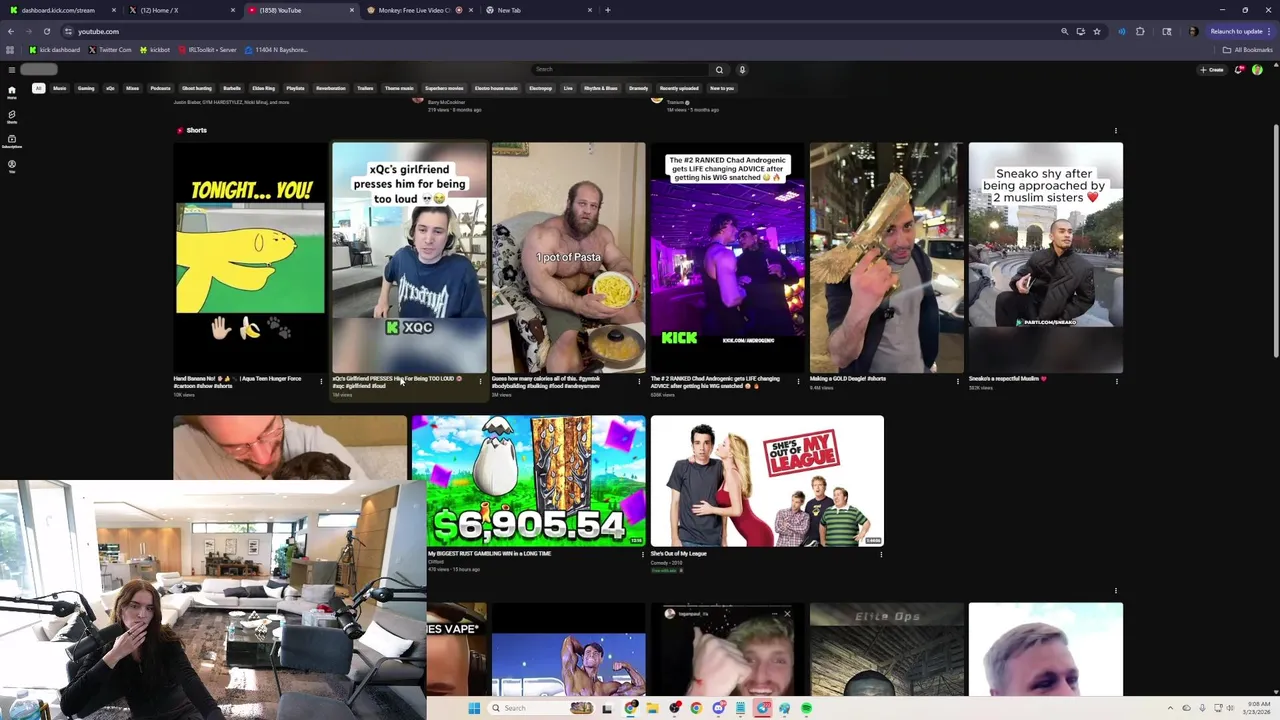Open Shorts from the left sidebar

click(12, 117)
